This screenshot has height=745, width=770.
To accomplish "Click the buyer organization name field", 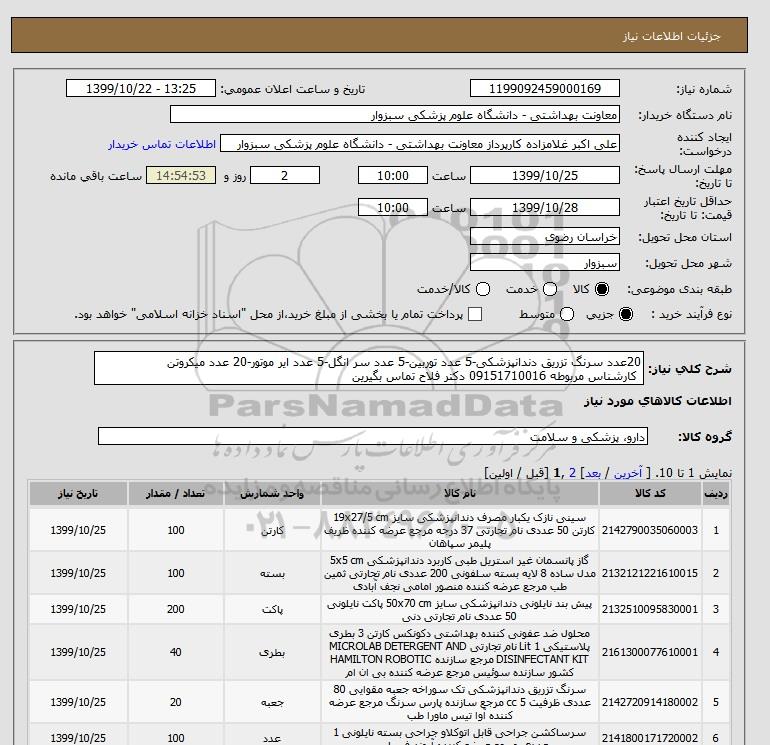I will click(x=395, y=114).
